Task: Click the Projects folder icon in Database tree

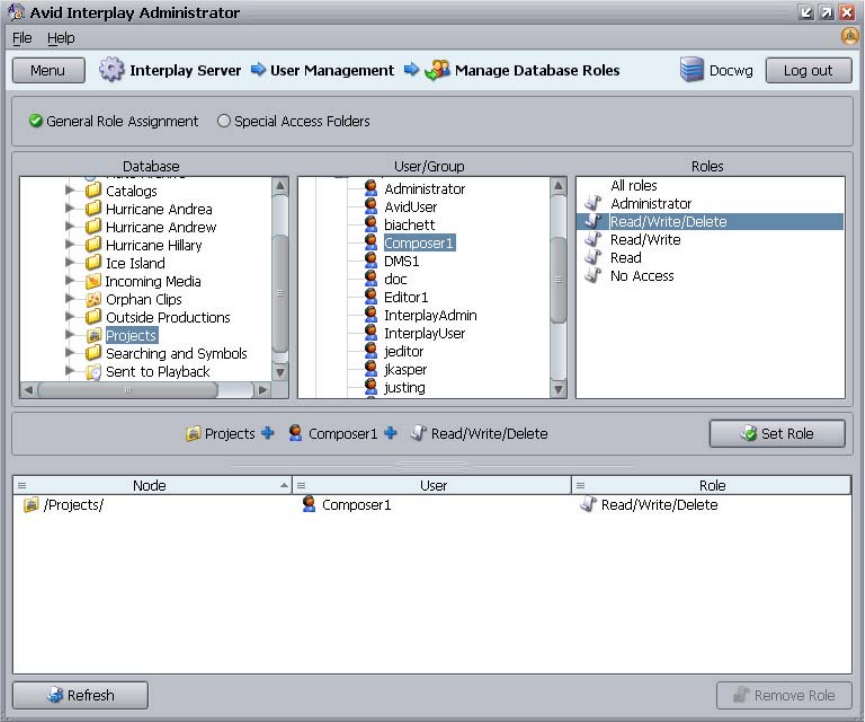Action: [x=94, y=335]
